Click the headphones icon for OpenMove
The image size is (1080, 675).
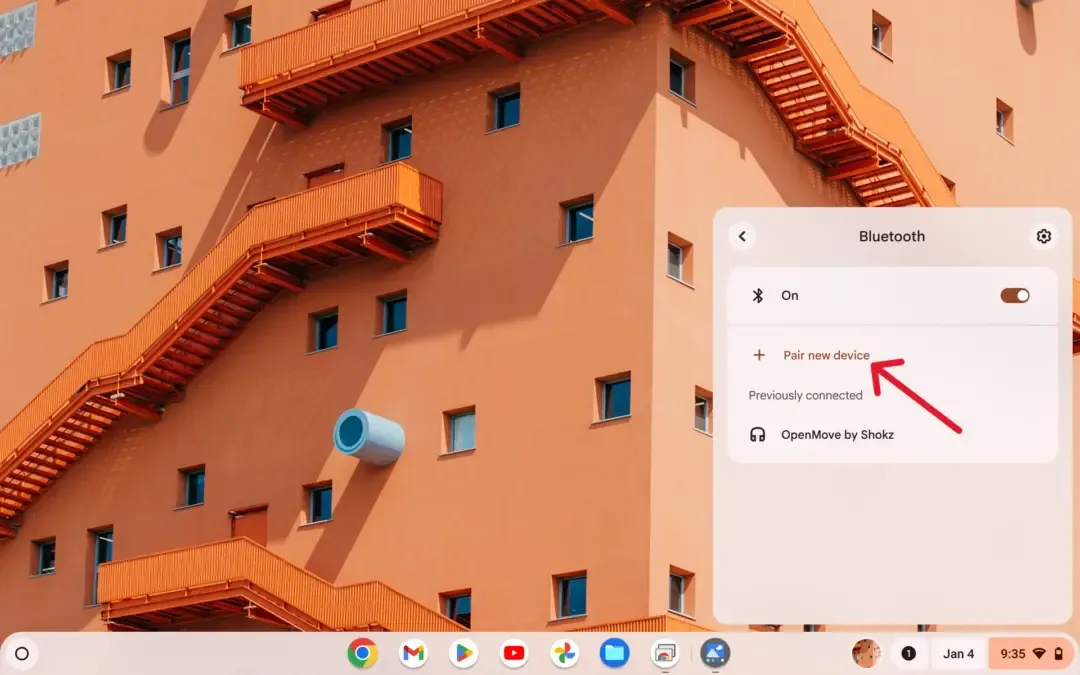[757, 435]
